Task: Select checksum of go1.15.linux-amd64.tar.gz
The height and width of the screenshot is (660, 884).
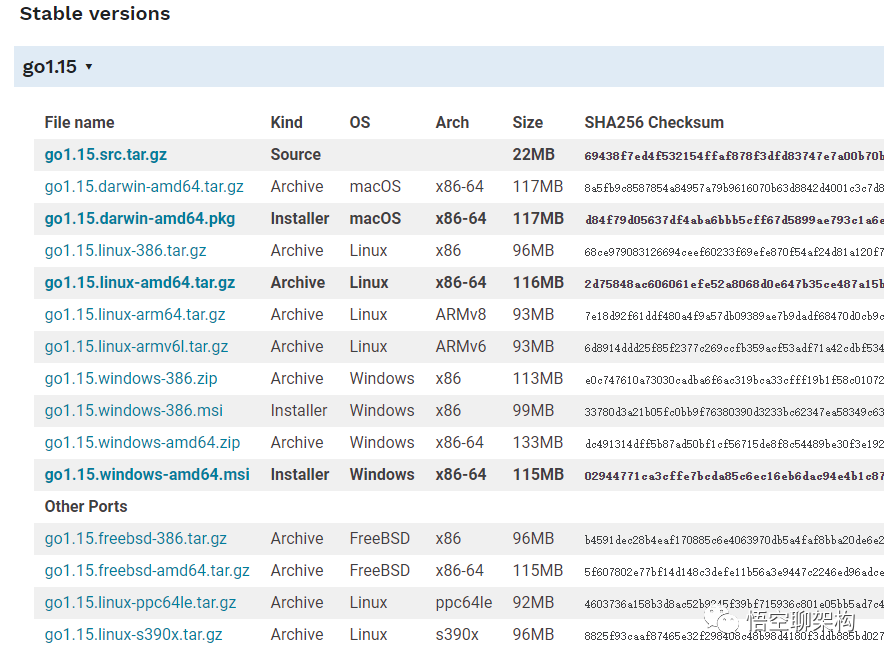Action: pos(734,284)
